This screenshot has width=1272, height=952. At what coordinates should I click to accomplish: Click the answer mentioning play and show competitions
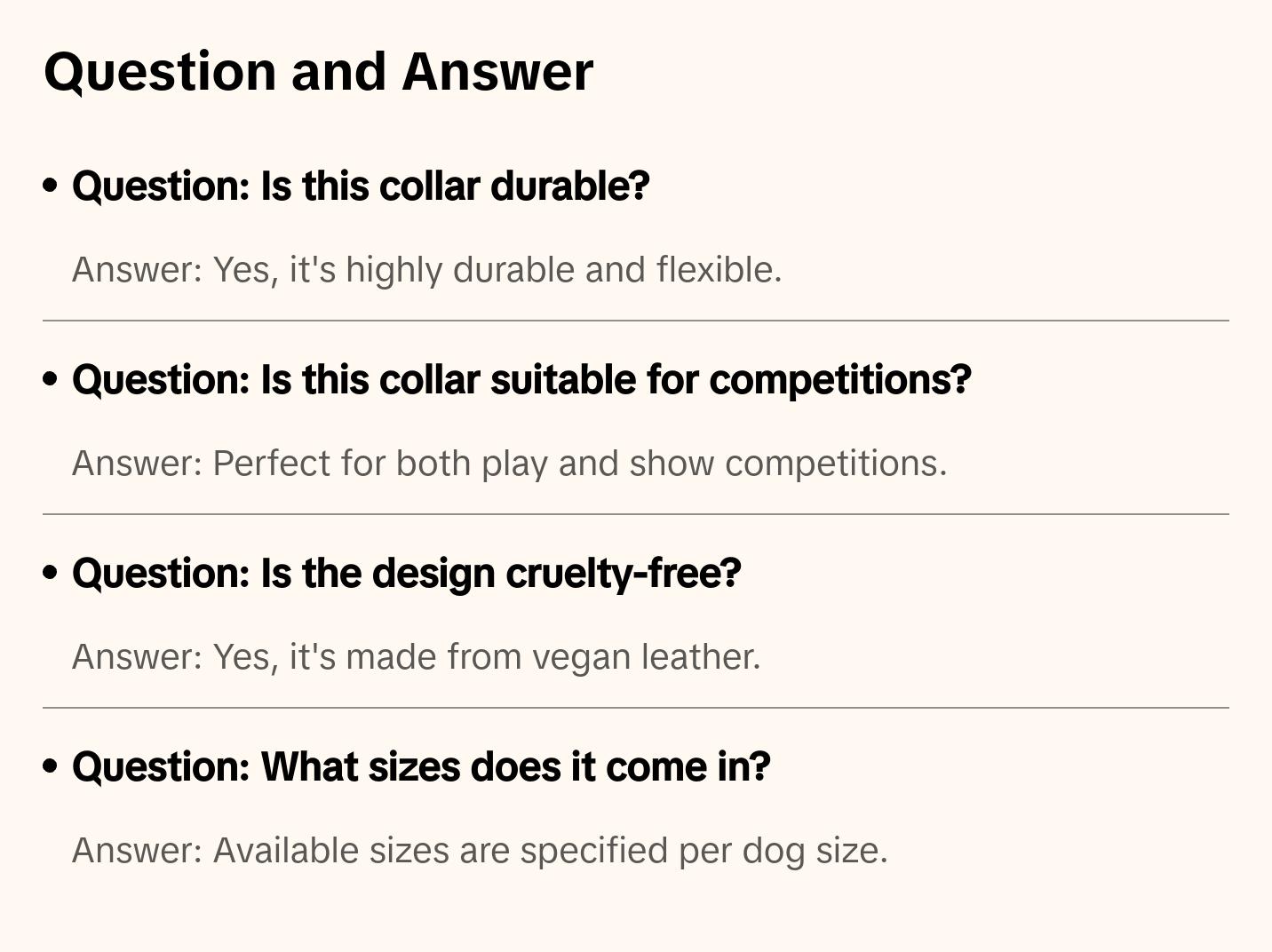click(x=509, y=464)
